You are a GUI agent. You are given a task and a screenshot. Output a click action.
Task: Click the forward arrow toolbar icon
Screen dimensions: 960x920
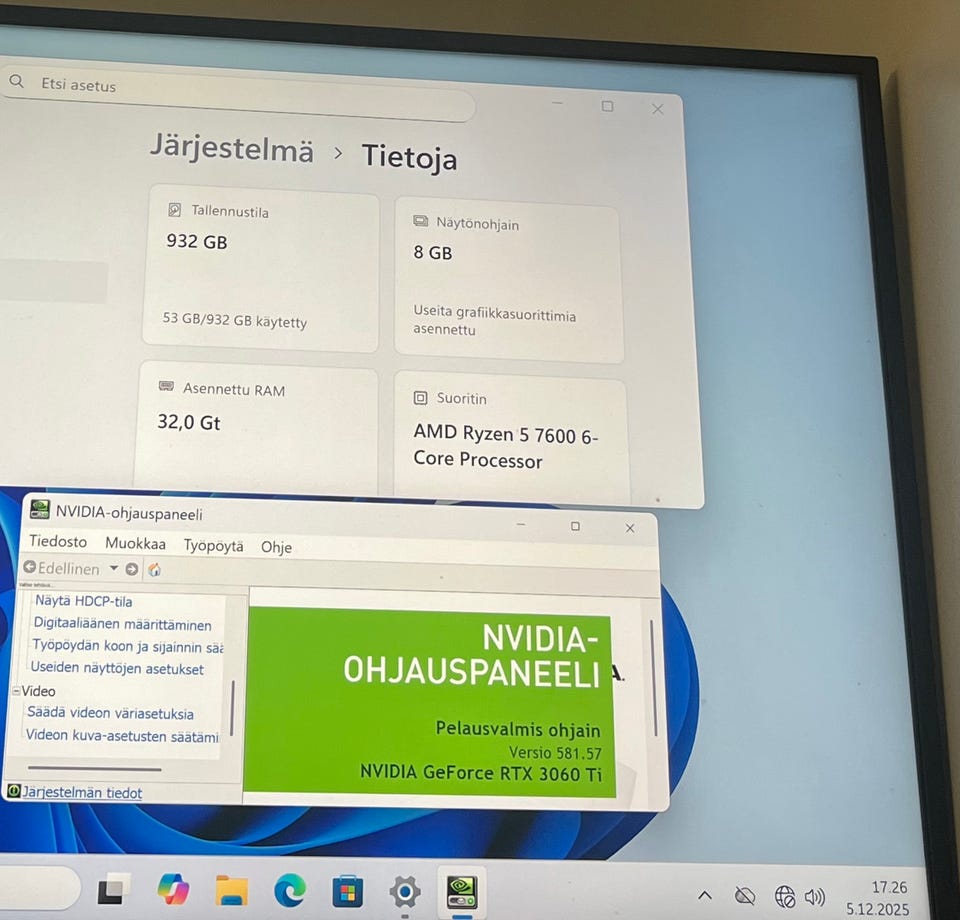(x=132, y=569)
